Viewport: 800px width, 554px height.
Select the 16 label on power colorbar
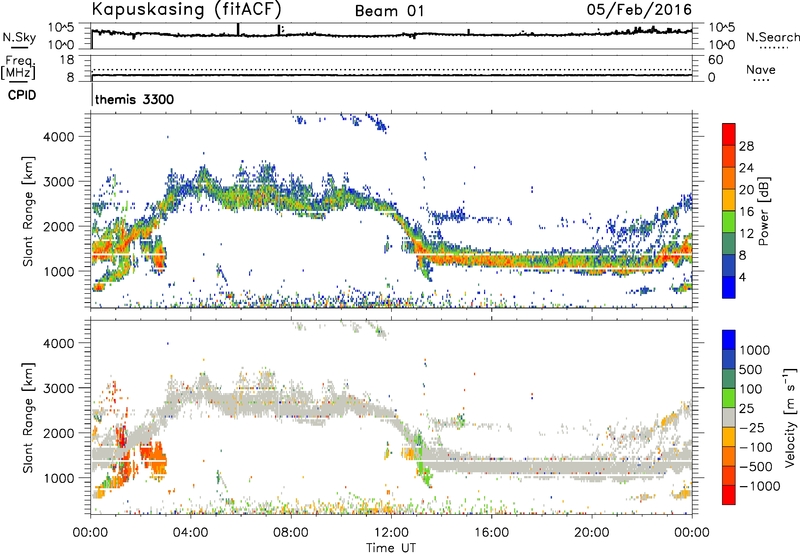746,212
